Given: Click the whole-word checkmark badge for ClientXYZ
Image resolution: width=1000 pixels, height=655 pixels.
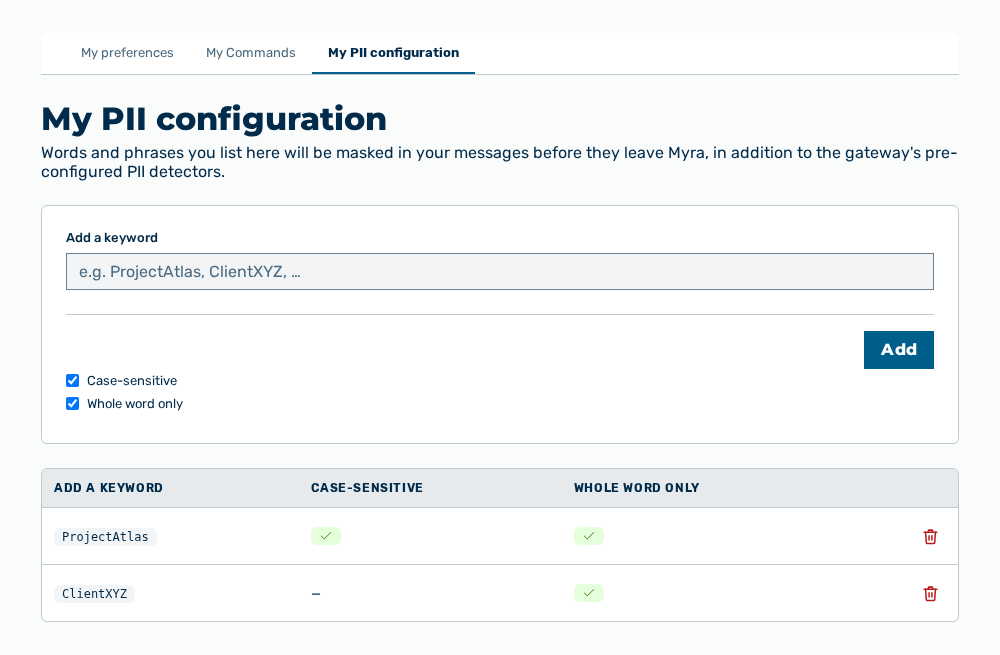Looking at the screenshot, I should point(589,592).
